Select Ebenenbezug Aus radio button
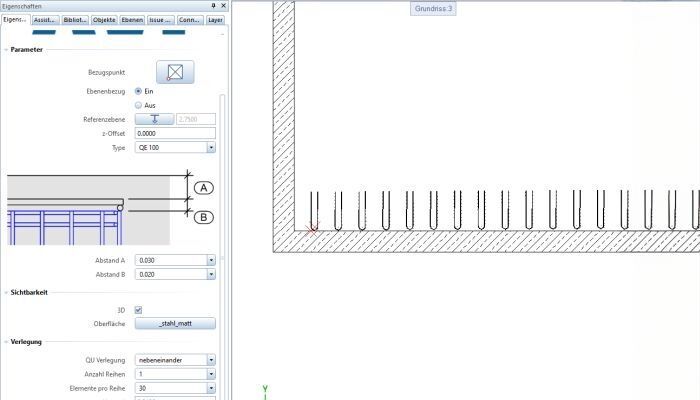The width and height of the screenshot is (700, 400). pos(138,105)
